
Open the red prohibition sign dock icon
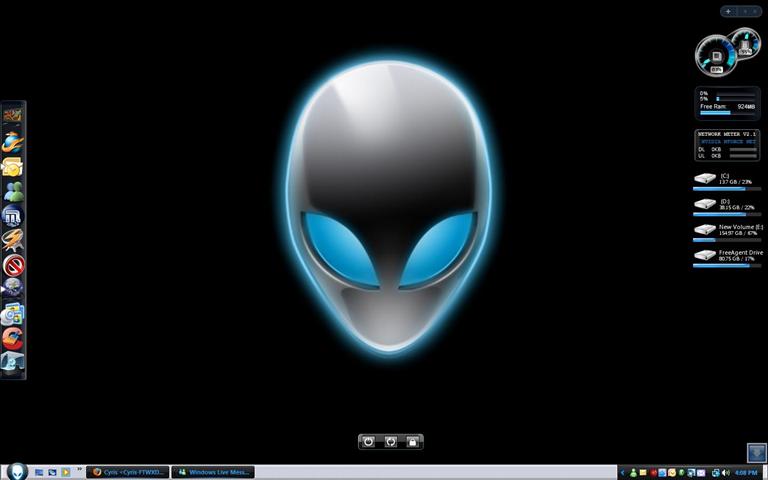point(13,265)
